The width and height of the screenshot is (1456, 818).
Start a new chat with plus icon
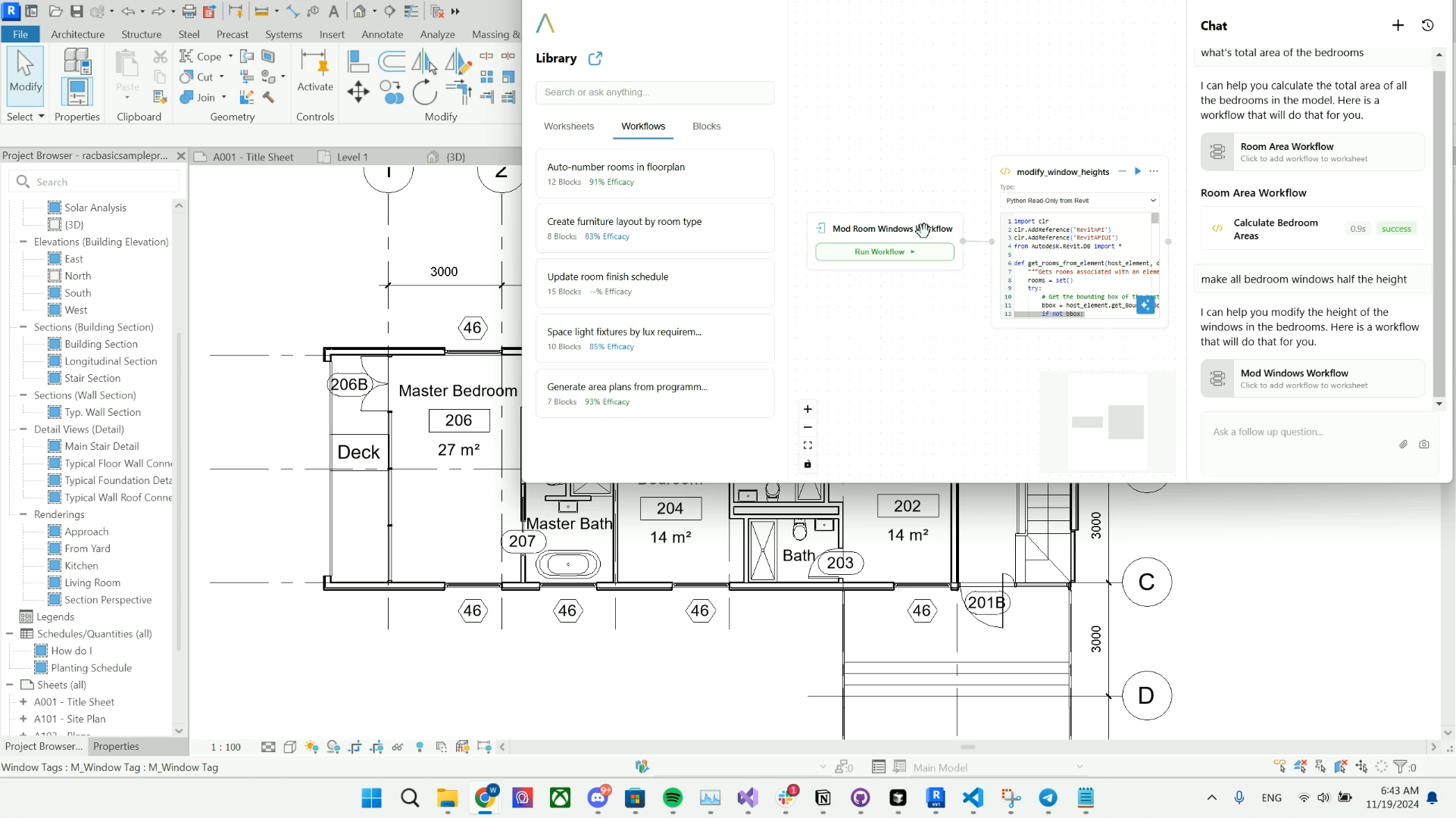click(1398, 25)
